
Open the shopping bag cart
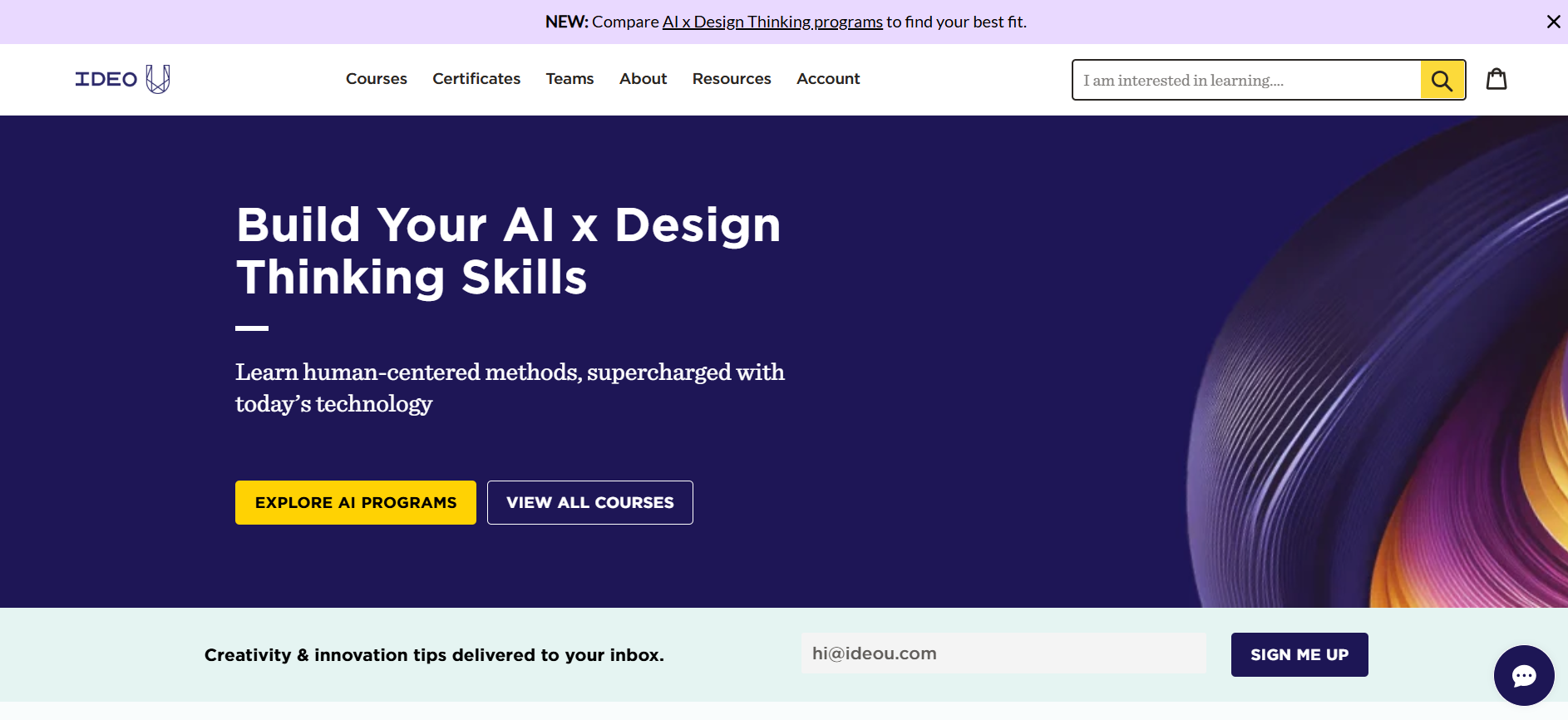pos(1497,79)
